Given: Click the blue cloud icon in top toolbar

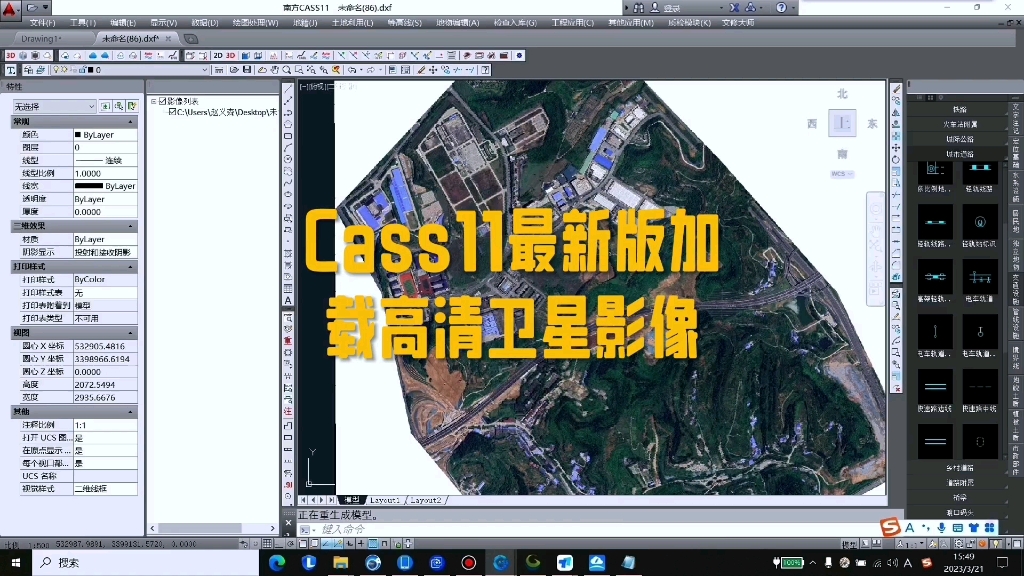Looking at the screenshot, I should 93,56.
